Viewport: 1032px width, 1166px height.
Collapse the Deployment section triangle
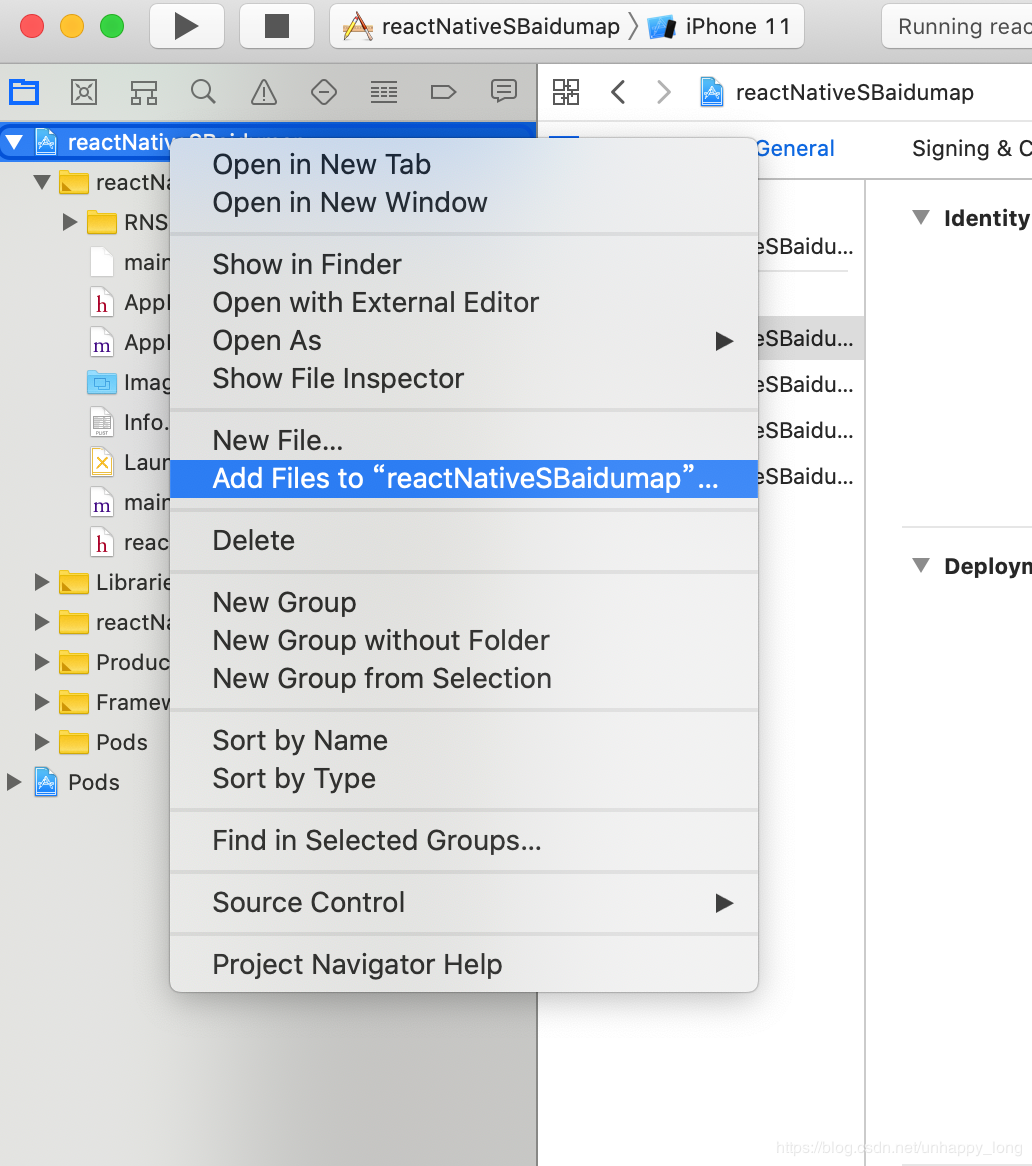click(x=921, y=565)
